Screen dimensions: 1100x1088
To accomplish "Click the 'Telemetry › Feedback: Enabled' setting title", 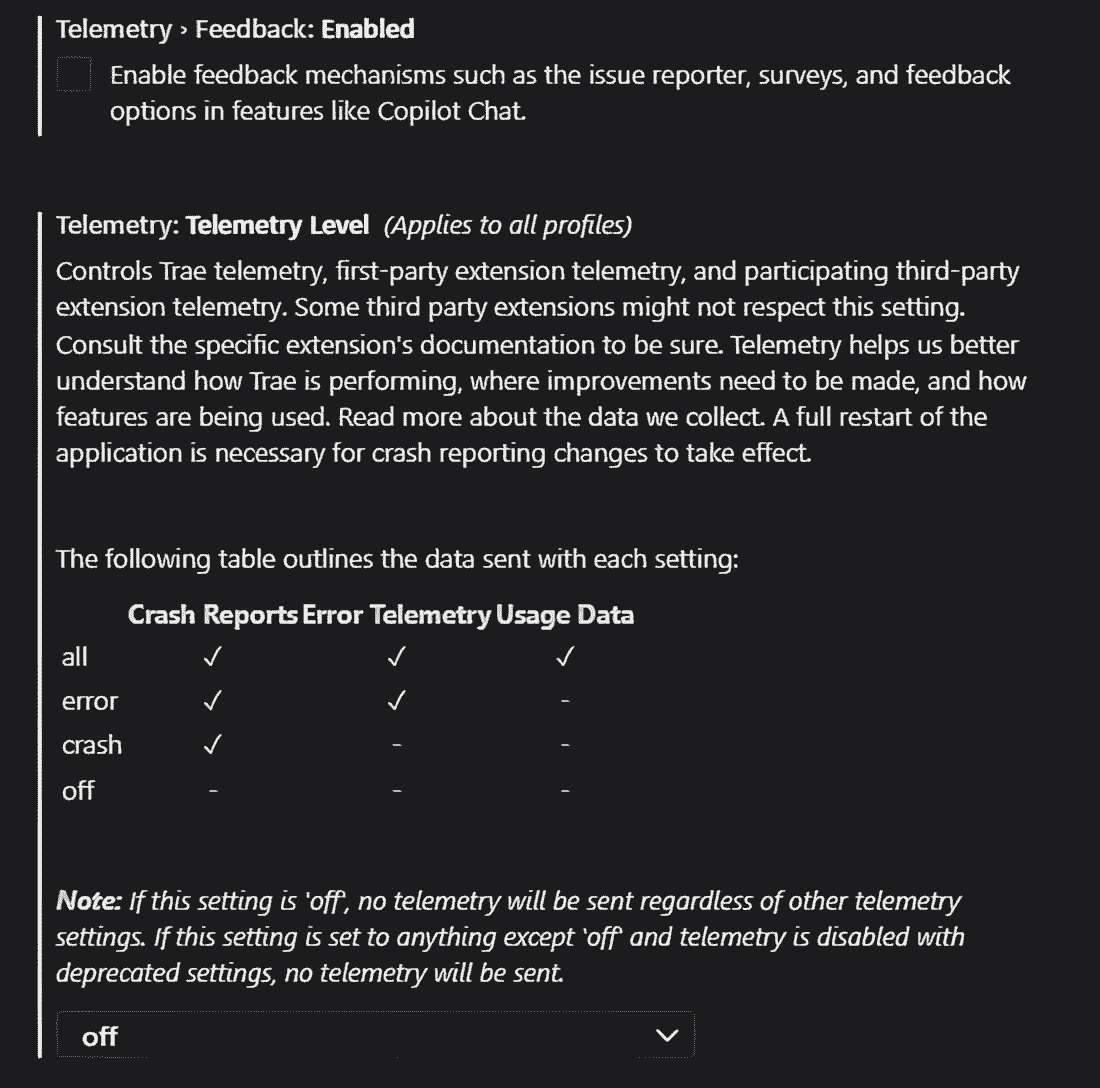I will [x=235, y=29].
